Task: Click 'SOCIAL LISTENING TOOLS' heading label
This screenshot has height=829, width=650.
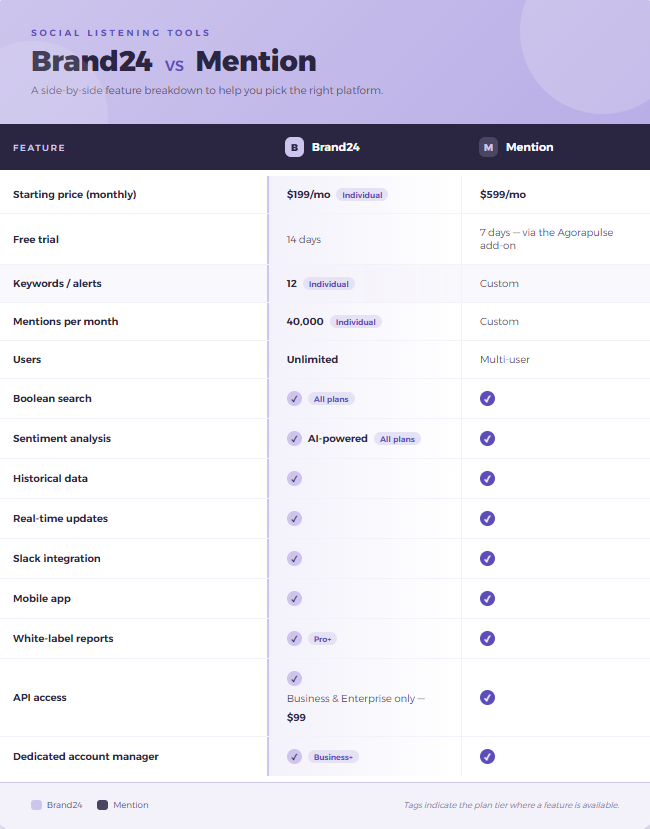Action: pos(121,33)
